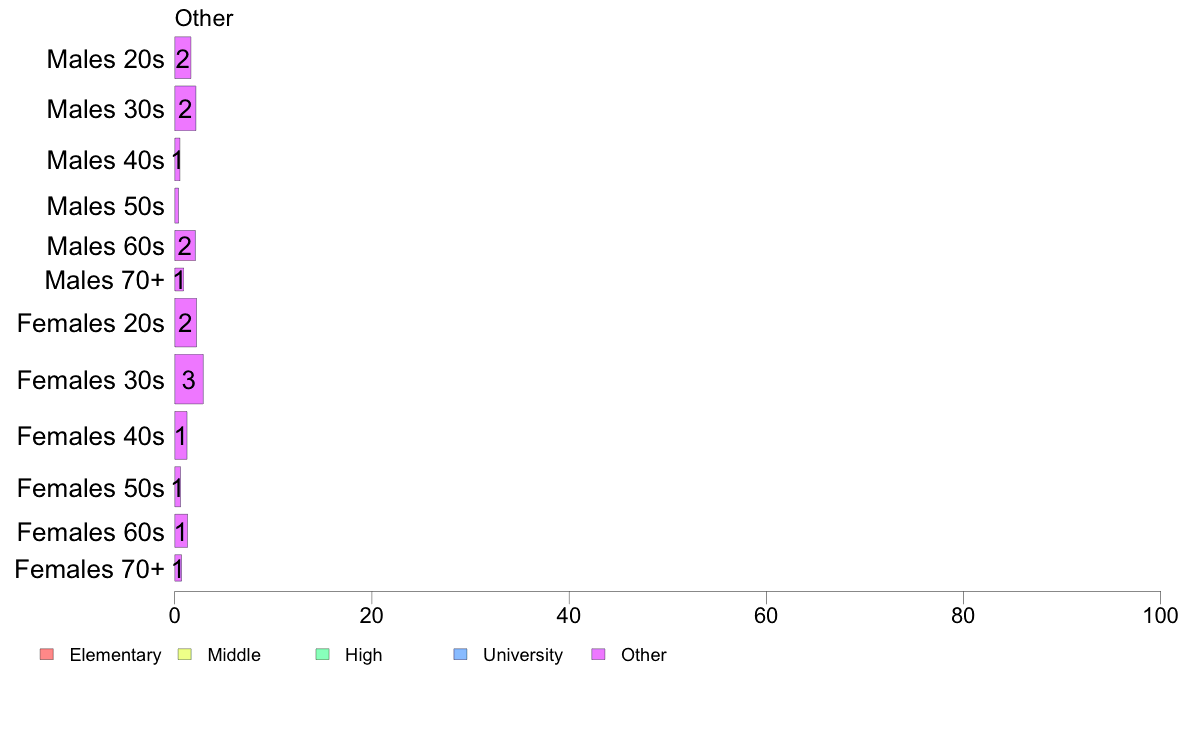Image resolution: width=1188 pixels, height=736 pixels.
Task: Click the Middle yellow legend swatch
Action: click(x=184, y=654)
